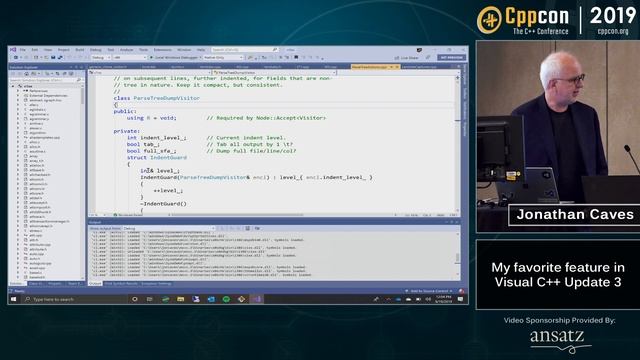Click the Task View icon on taskbar

pos(149,299)
